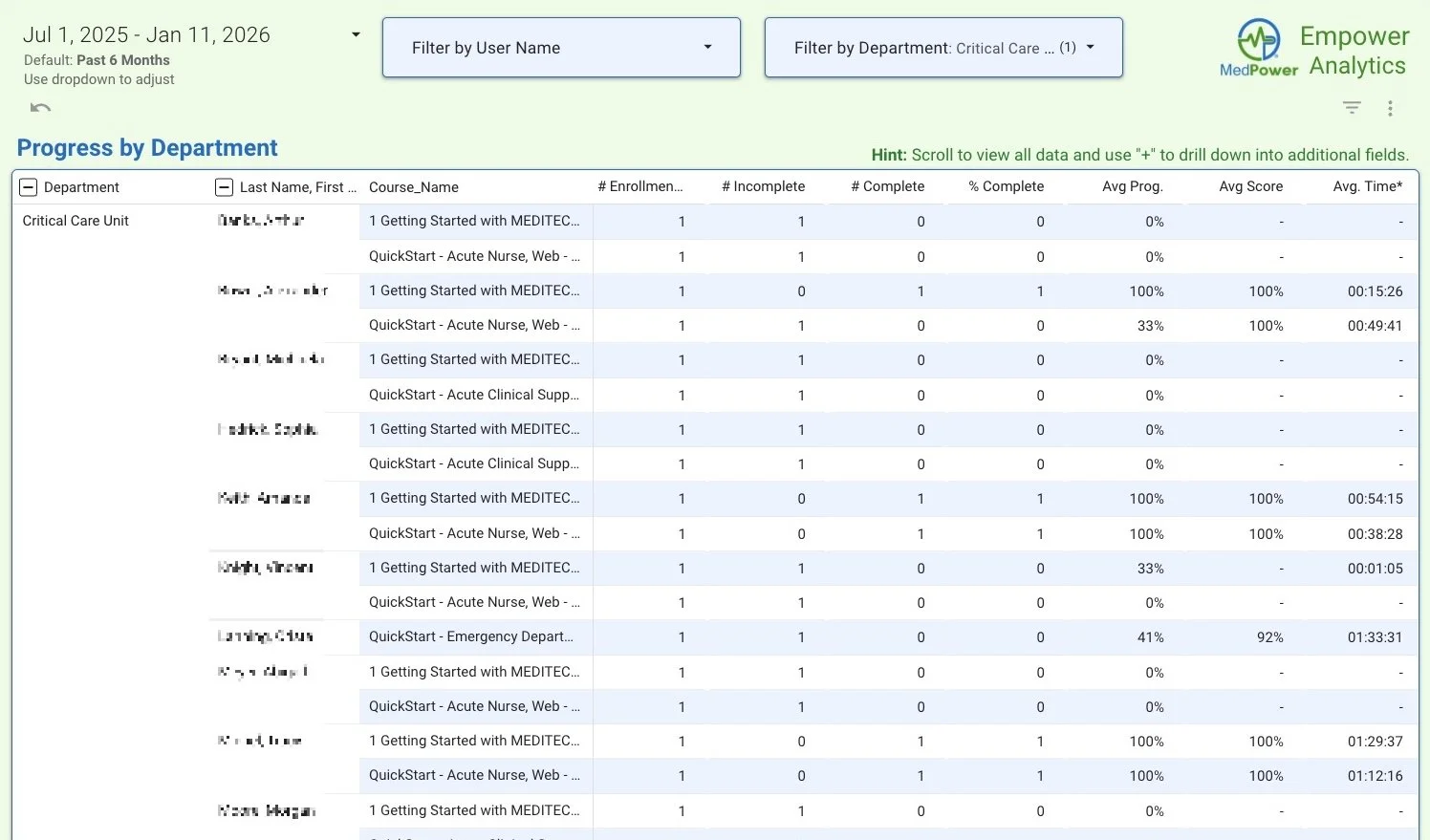Click the 01:29:37 time value
1430x840 pixels.
(1376, 742)
